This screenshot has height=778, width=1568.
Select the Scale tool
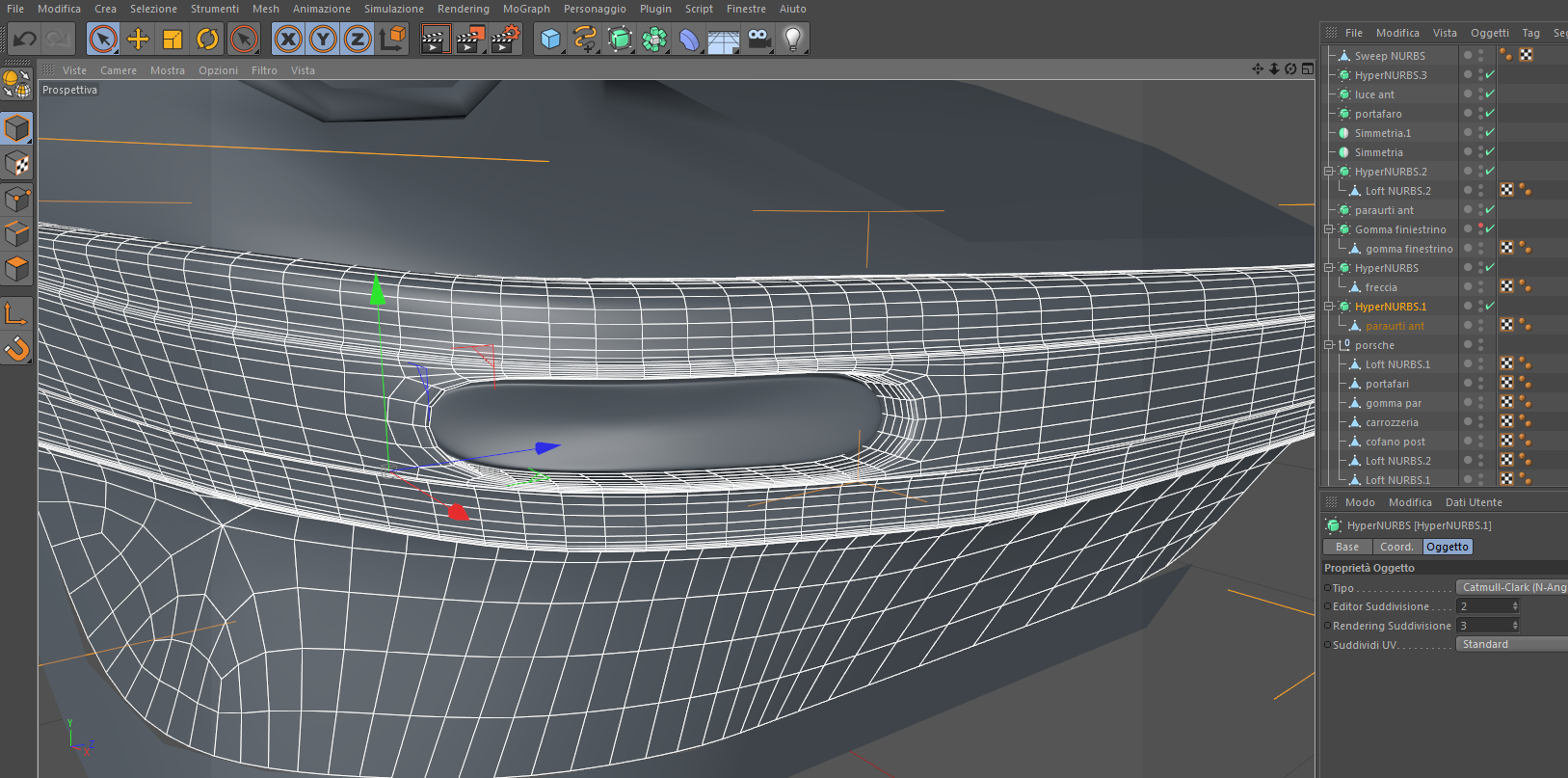[x=173, y=39]
